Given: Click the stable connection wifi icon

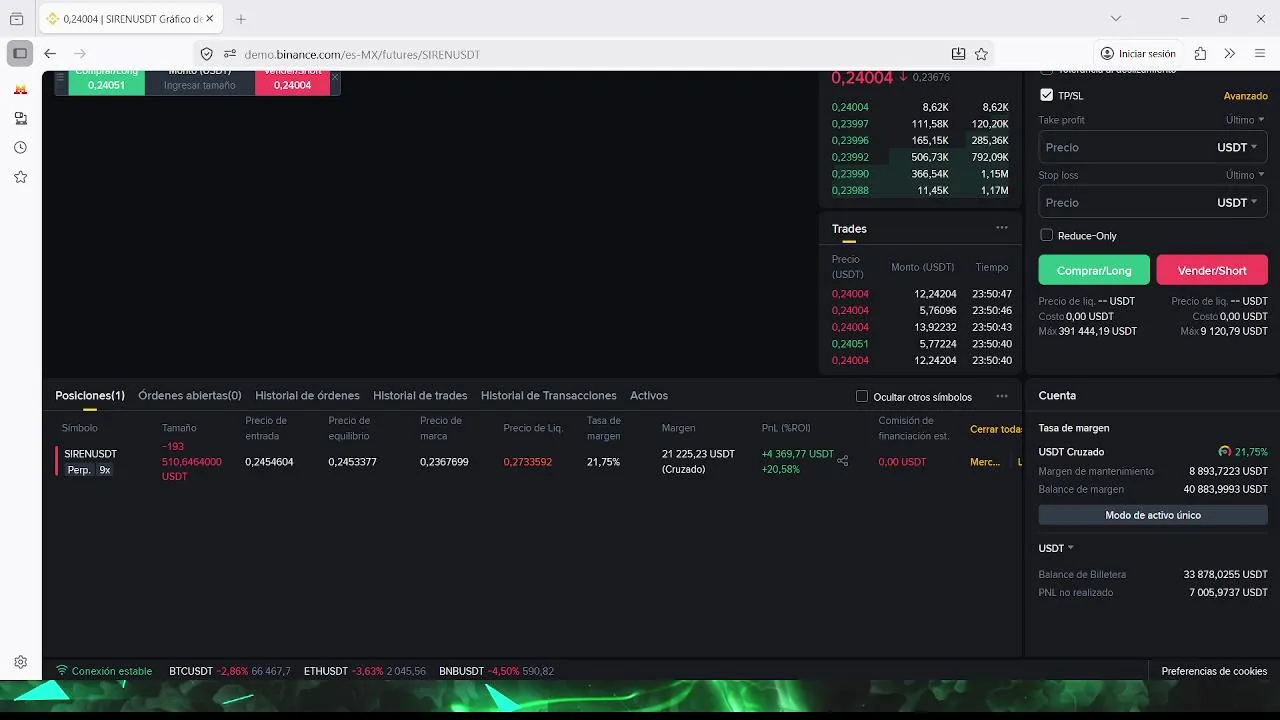Looking at the screenshot, I should pyautogui.click(x=62, y=671).
